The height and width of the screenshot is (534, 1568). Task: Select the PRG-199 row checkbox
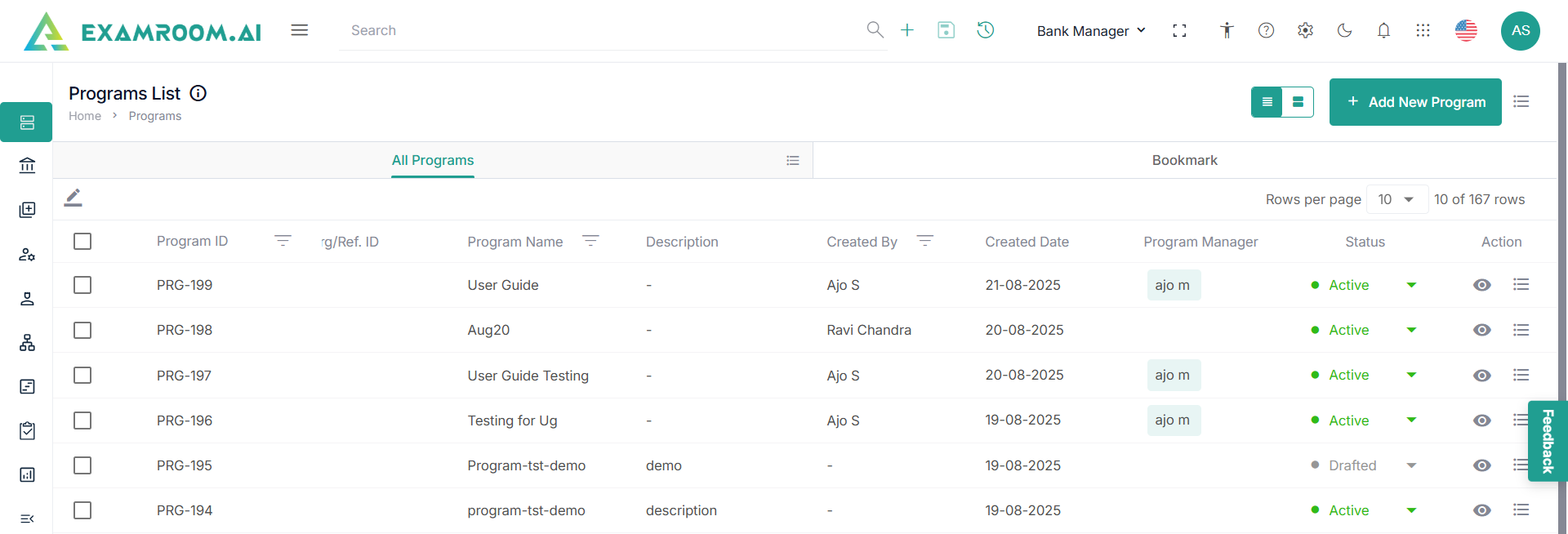pyautogui.click(x=82, y=285)
